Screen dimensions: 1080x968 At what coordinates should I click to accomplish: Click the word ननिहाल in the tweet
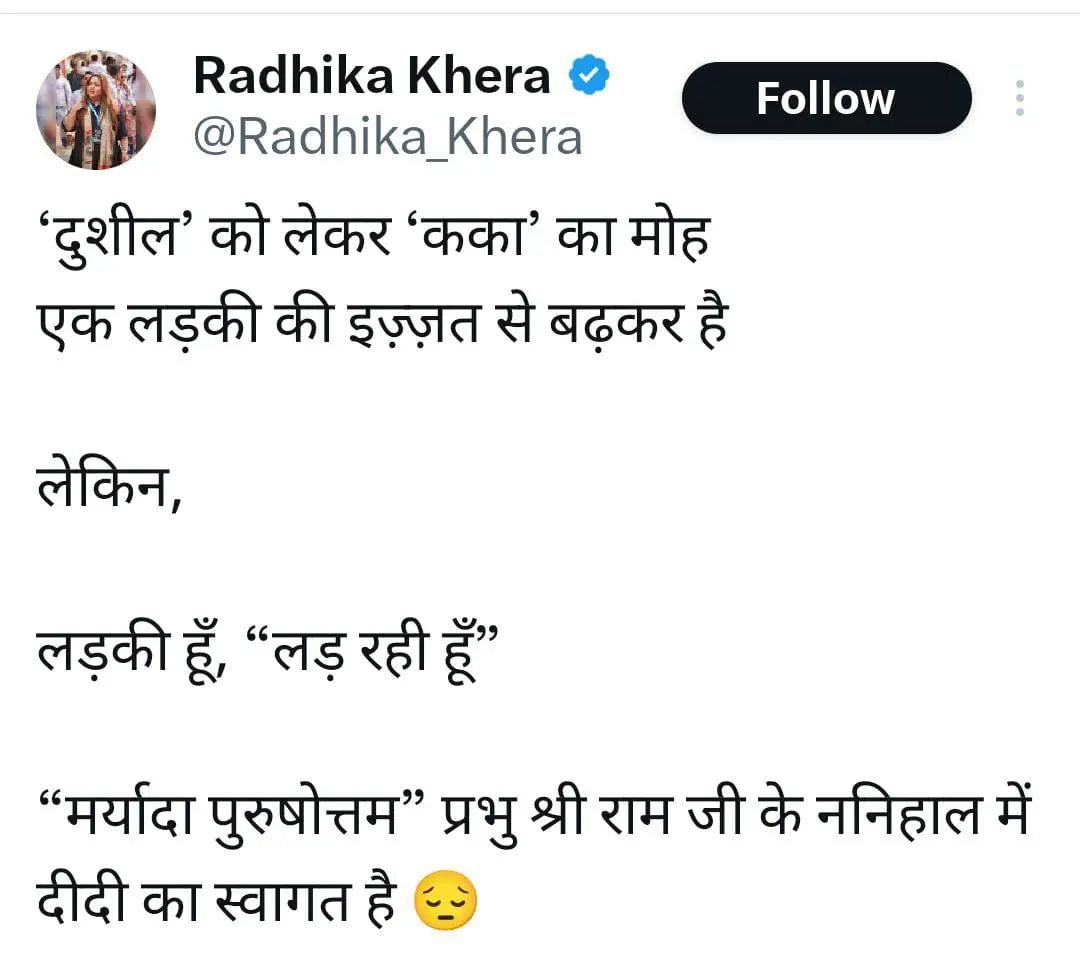(x=898, y=814)
